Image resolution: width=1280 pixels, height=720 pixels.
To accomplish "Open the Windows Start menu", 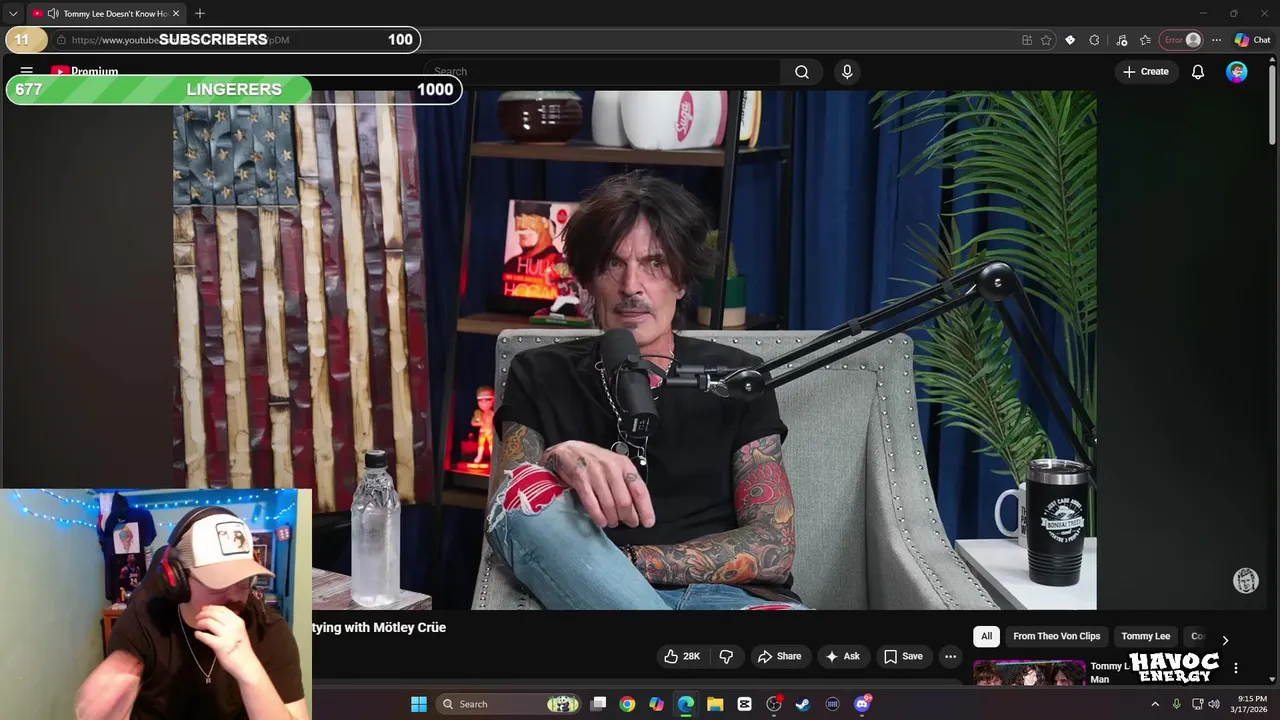I will pyautogui.click(x=419, y=704).
